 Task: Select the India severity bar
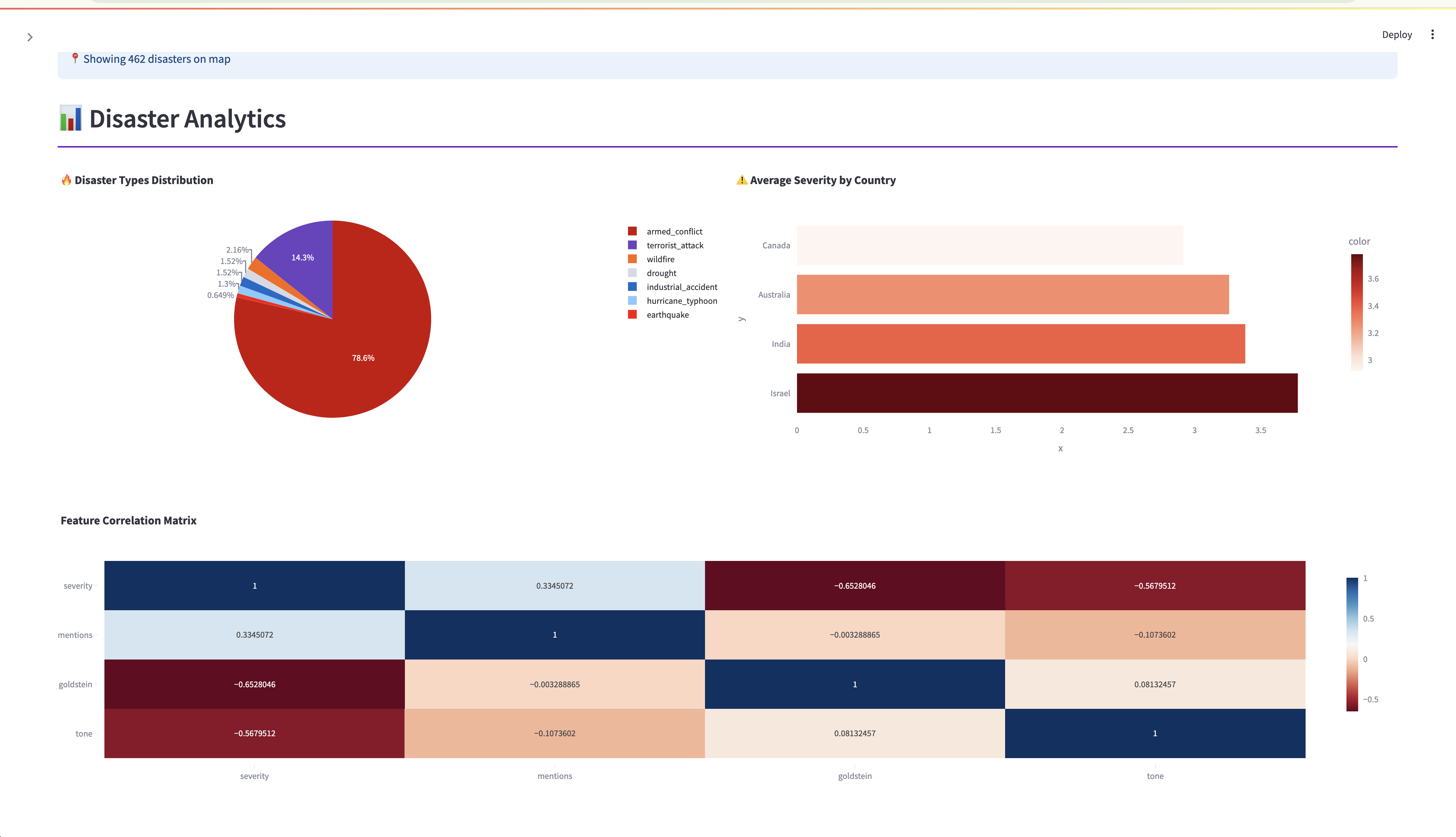[x=1020, y=344]
